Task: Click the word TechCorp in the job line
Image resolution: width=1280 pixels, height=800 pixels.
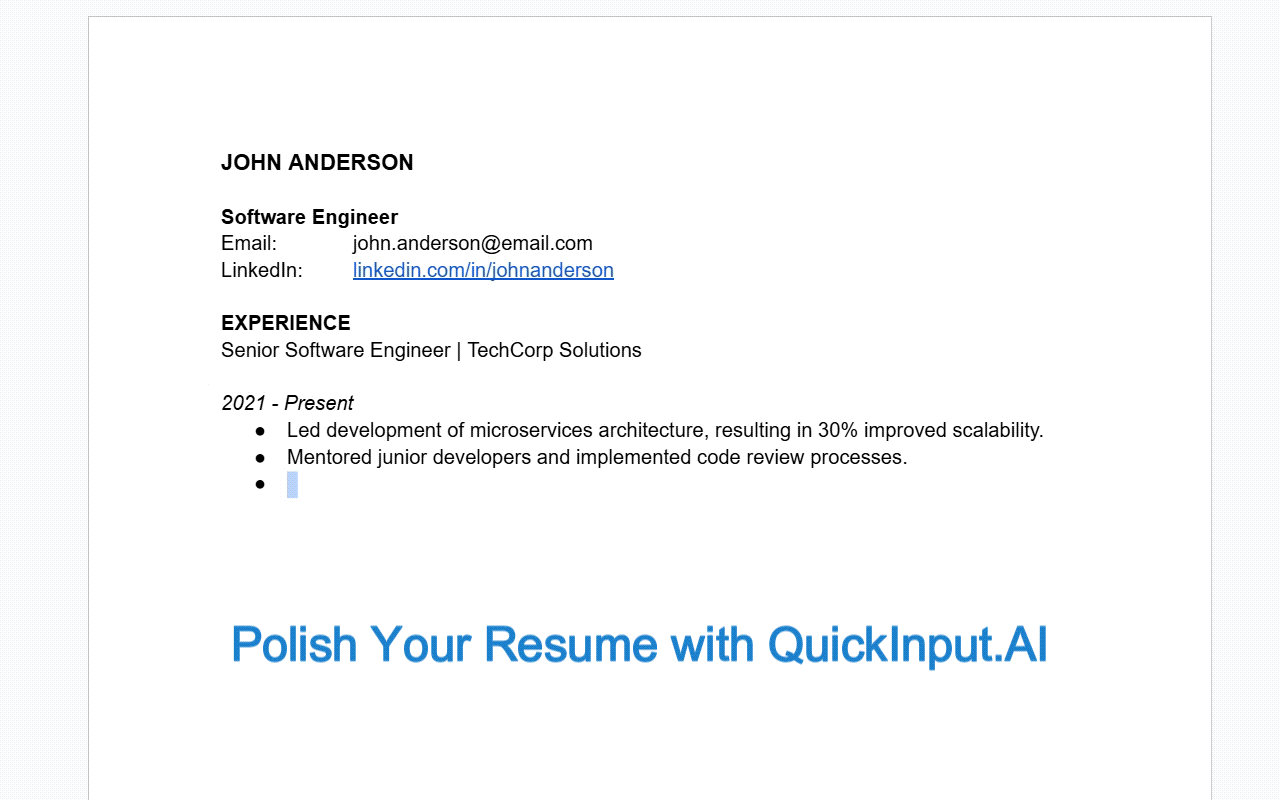Action: [512, 350]
